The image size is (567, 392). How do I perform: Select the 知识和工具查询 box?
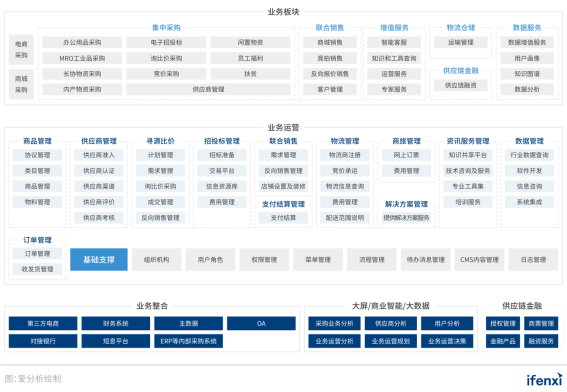pyautogui.click(x=394, y=58)
